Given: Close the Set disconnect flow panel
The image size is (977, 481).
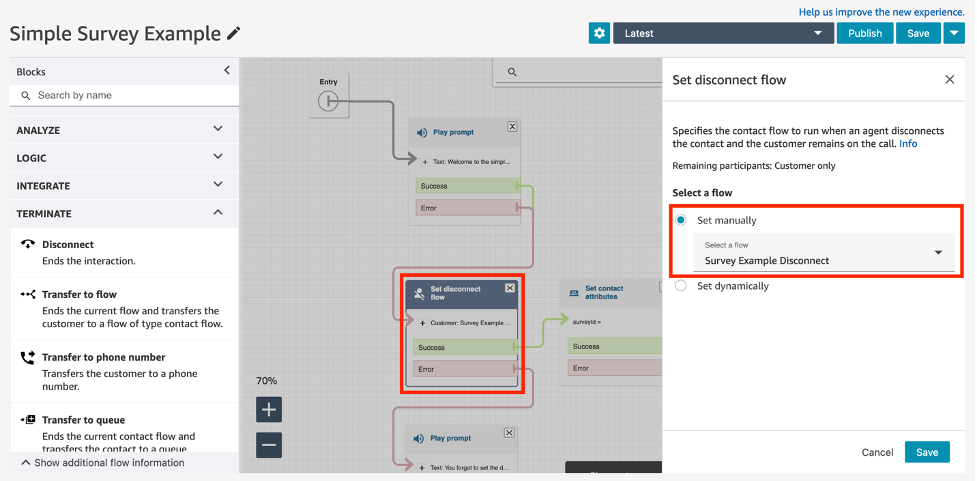Looking at the screenshot, I should [x=950, y=79].
